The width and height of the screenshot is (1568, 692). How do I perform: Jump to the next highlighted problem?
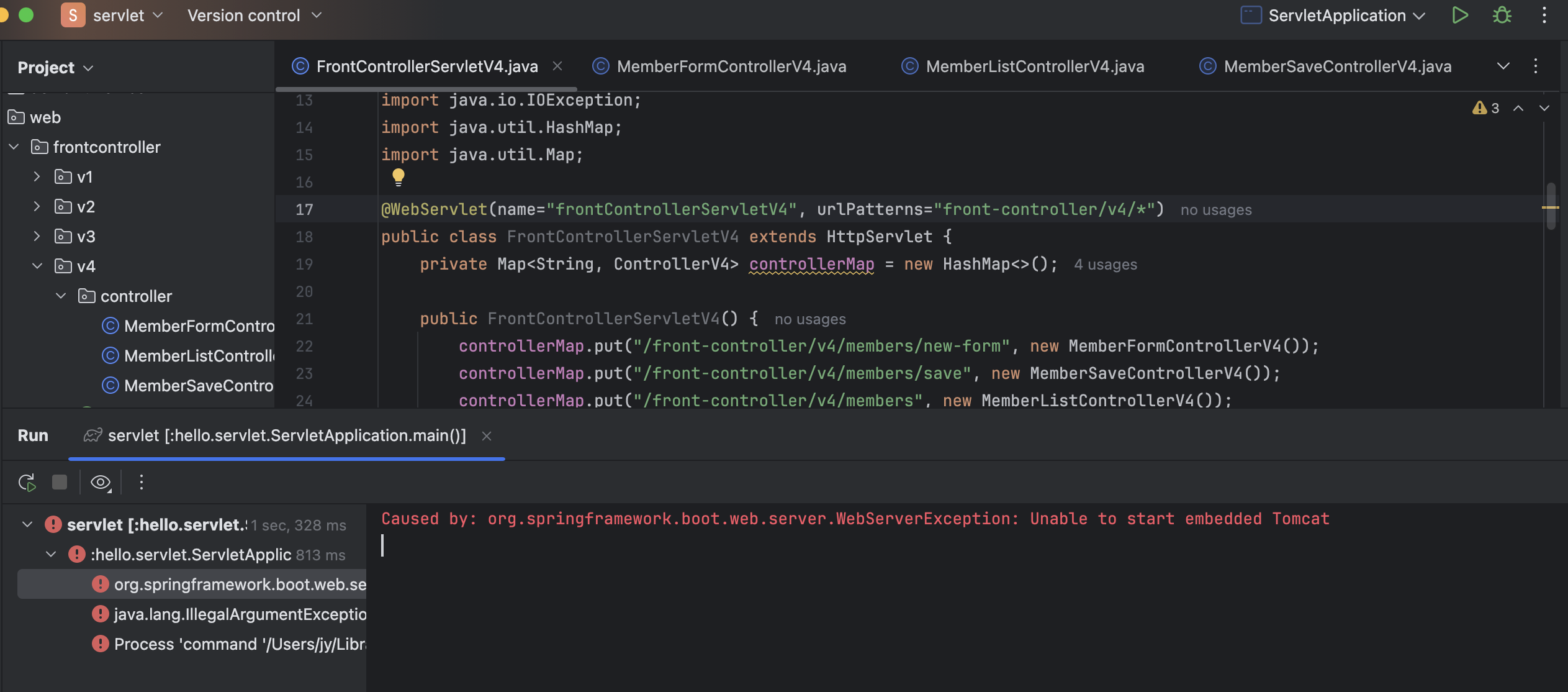tap(1544, 108)
